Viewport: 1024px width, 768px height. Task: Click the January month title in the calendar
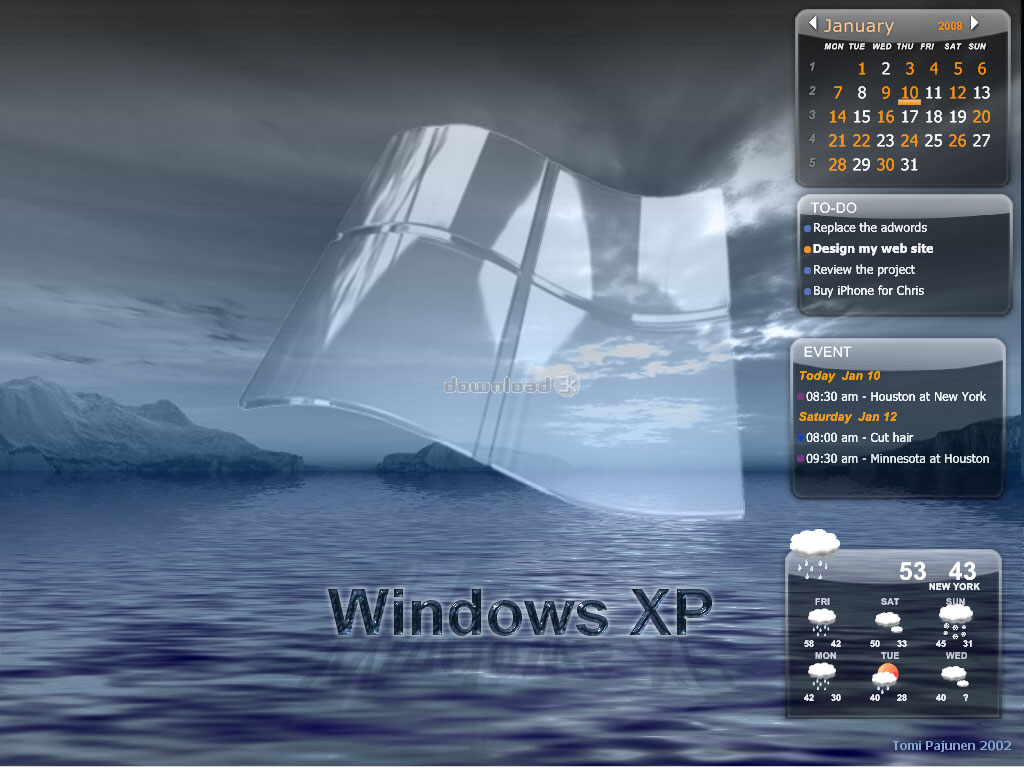click(x=858, y=26)
